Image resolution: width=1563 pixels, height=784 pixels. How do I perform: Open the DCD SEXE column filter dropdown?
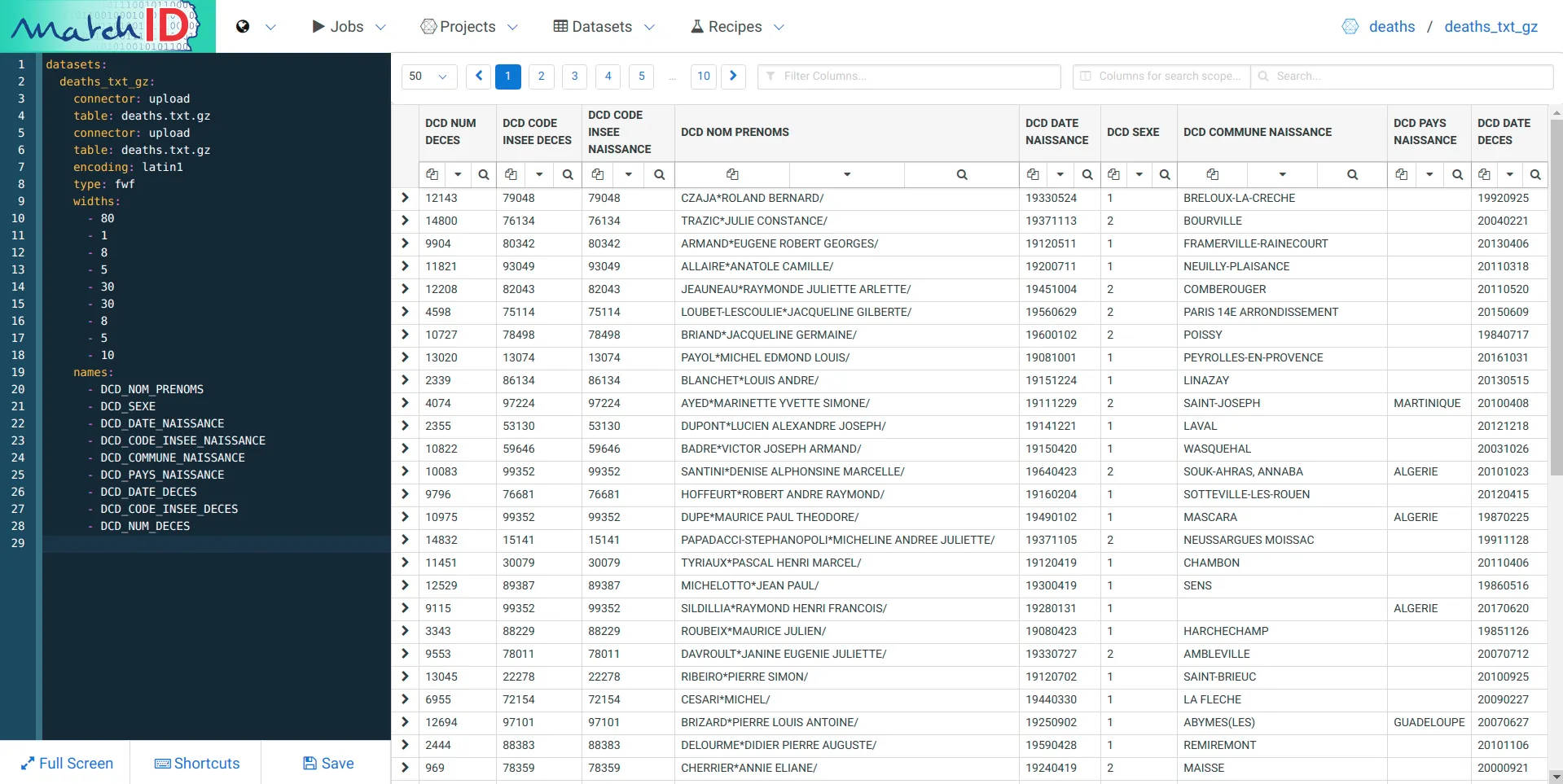point(1139,174)
